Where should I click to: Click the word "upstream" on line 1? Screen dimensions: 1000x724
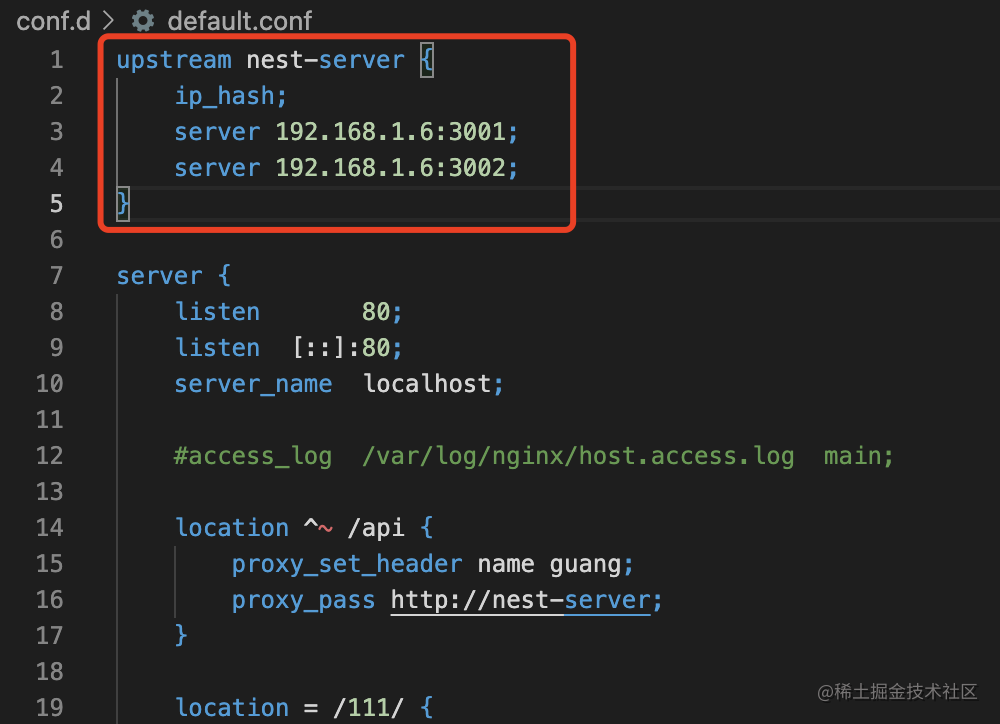[x=174, y=60]
